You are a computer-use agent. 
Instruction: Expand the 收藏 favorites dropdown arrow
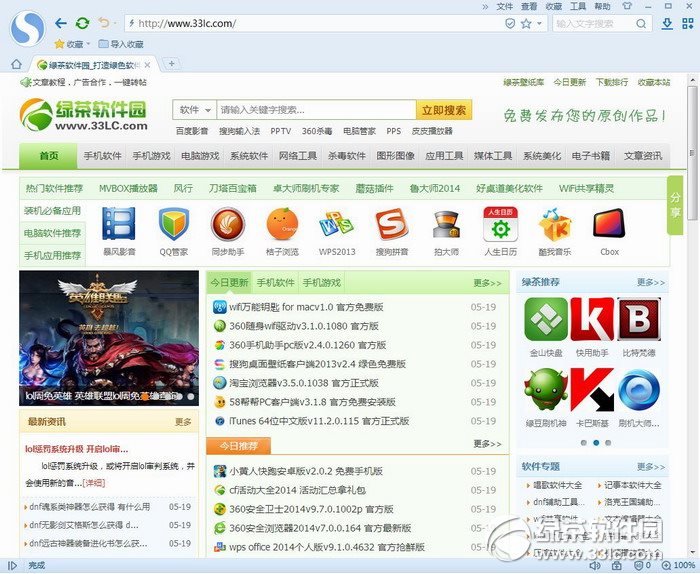click(88, 44)
